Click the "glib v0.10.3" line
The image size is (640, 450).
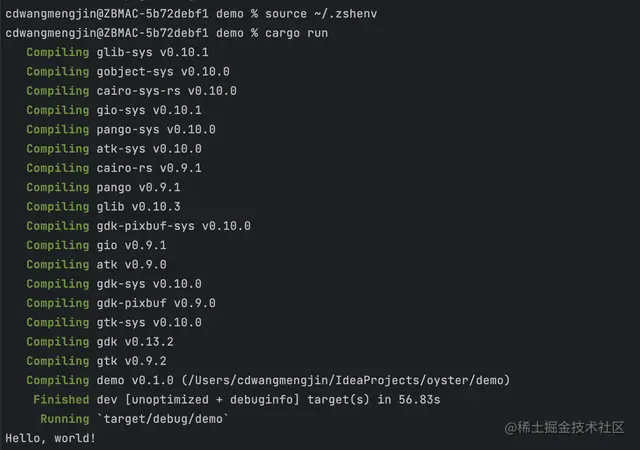click(x=138, y=206)
